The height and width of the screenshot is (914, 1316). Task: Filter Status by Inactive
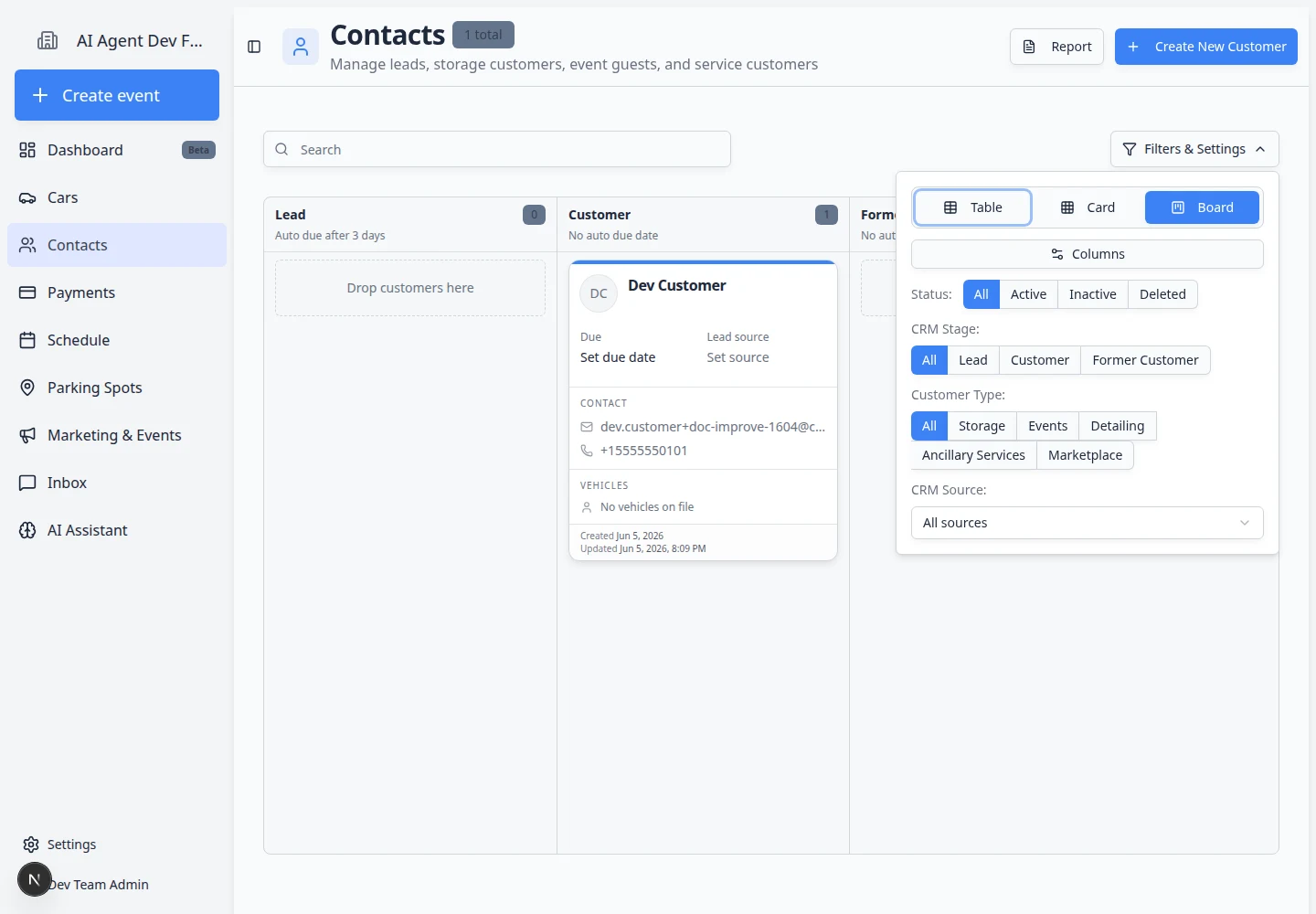coord(1092,294)
